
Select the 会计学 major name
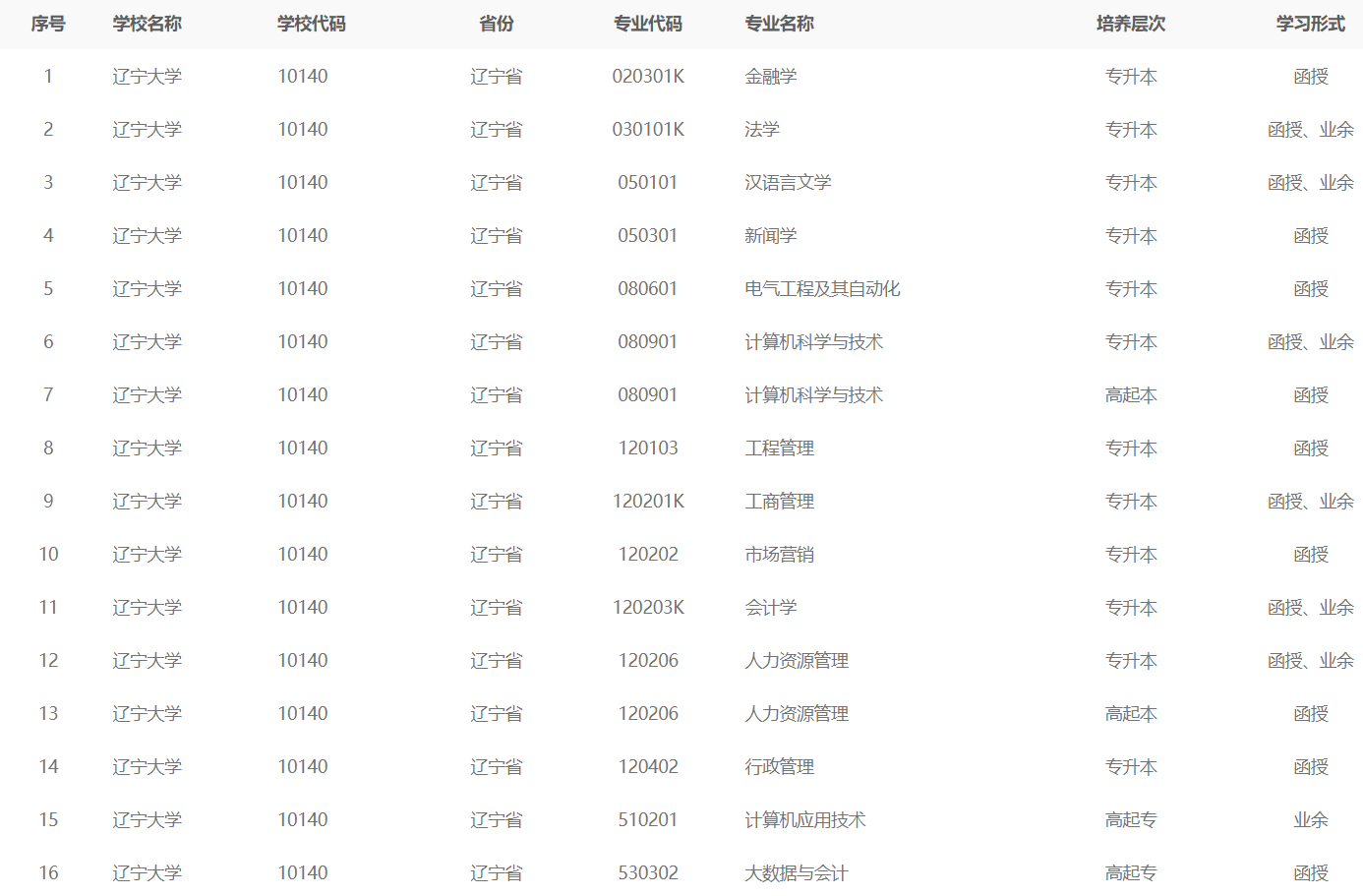(771, 608)
